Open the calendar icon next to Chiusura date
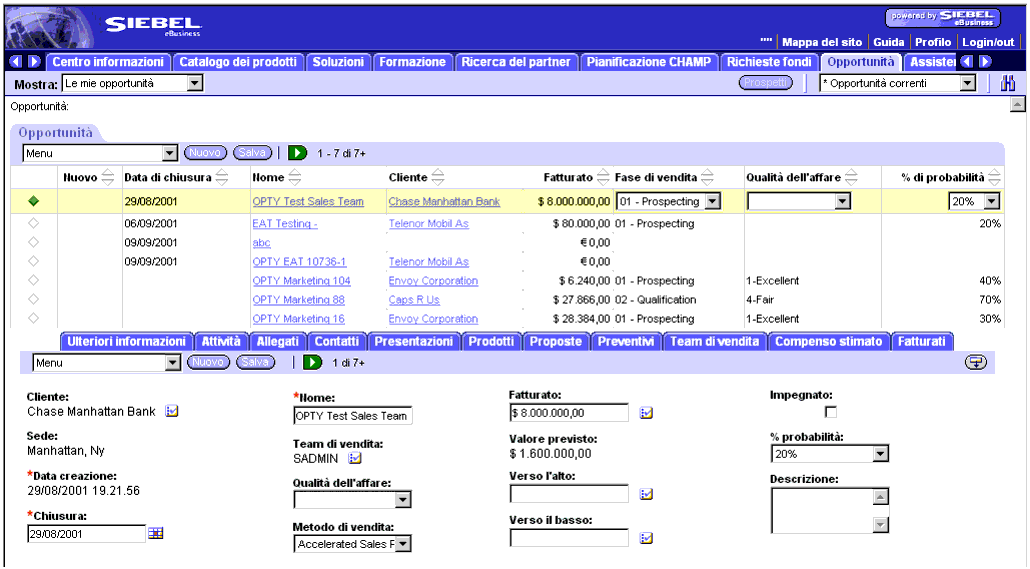The height and width of the screenshot is (569, 1030). pyautogui.click(x=156, y=533)
